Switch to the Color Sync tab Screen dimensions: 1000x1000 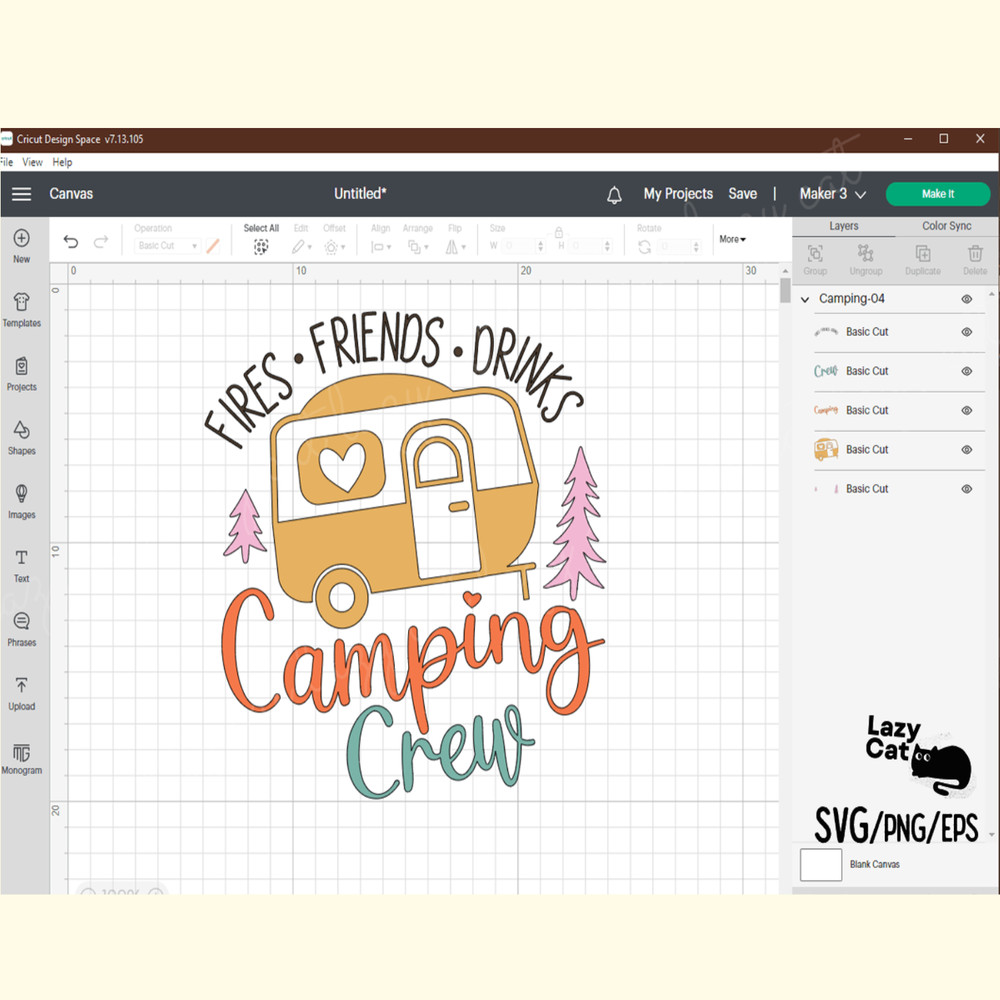(946, 226)
